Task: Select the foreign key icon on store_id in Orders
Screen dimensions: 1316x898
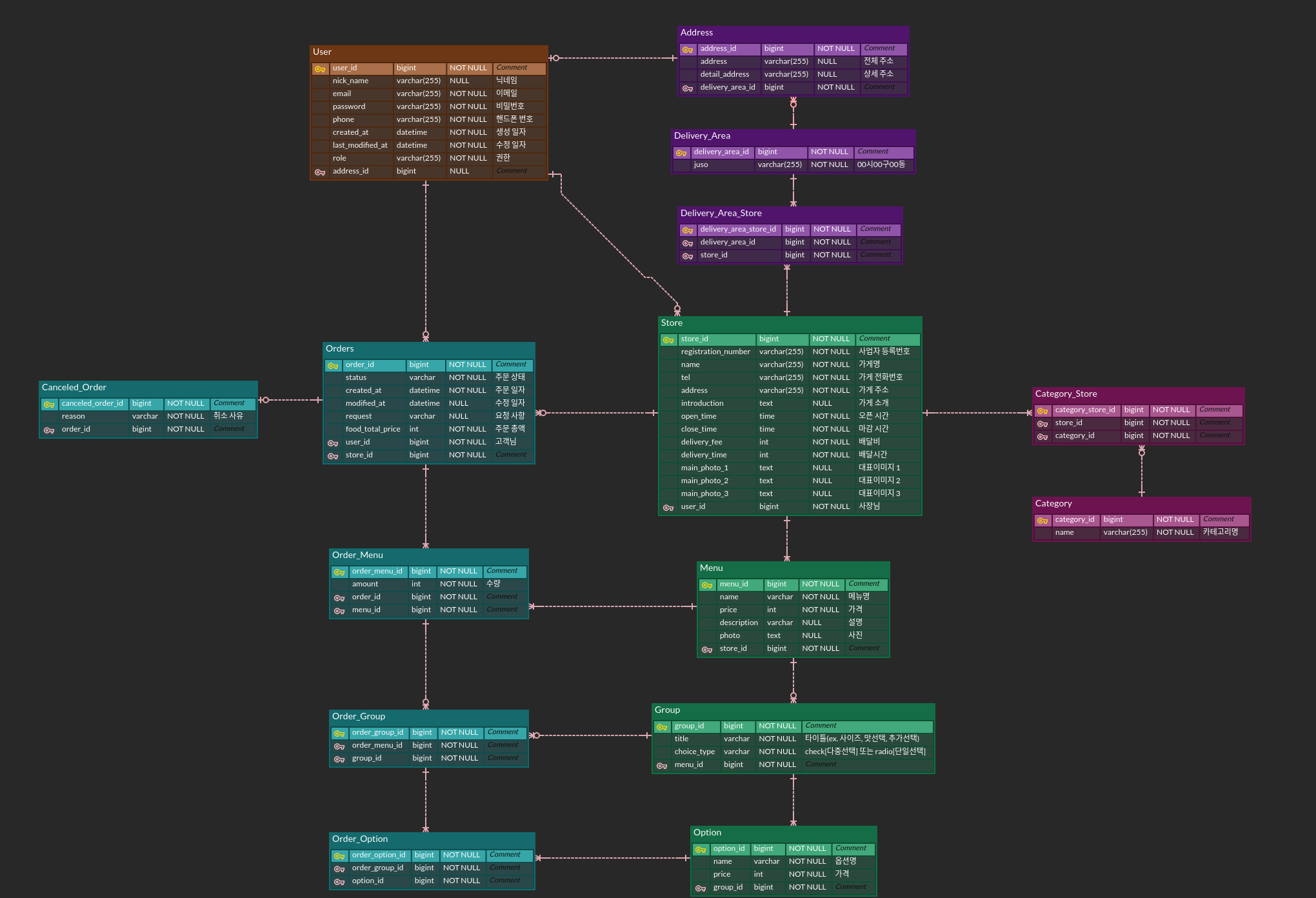Action: [x=334, y=455]
